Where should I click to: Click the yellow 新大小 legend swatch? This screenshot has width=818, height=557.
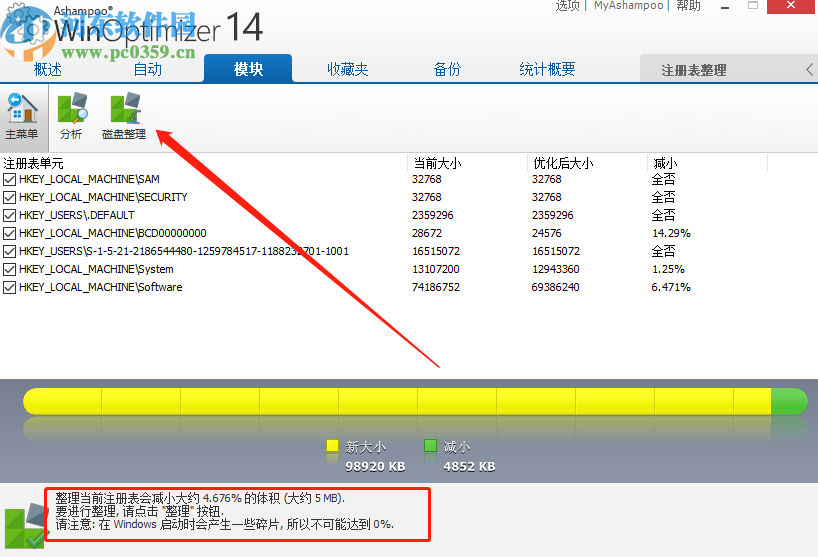pos(332,446)
